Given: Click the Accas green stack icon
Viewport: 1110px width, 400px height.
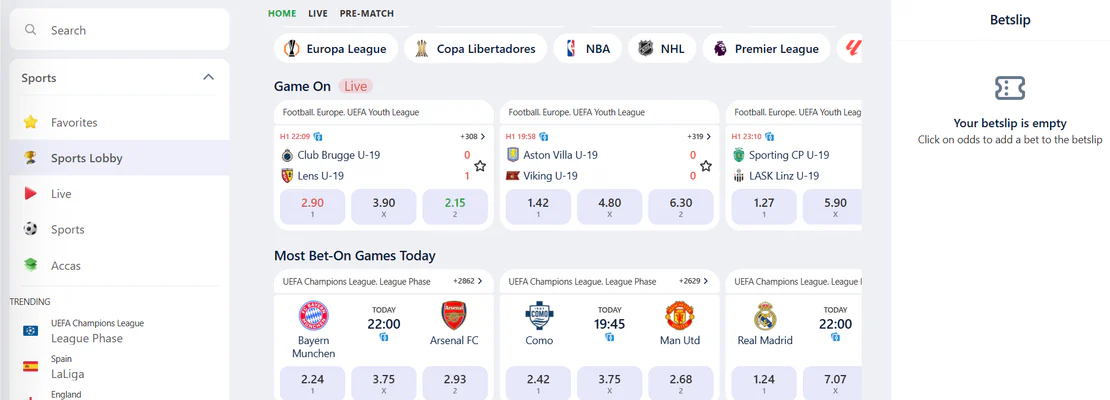Looking at the screenshot, I should pos(30,265).
